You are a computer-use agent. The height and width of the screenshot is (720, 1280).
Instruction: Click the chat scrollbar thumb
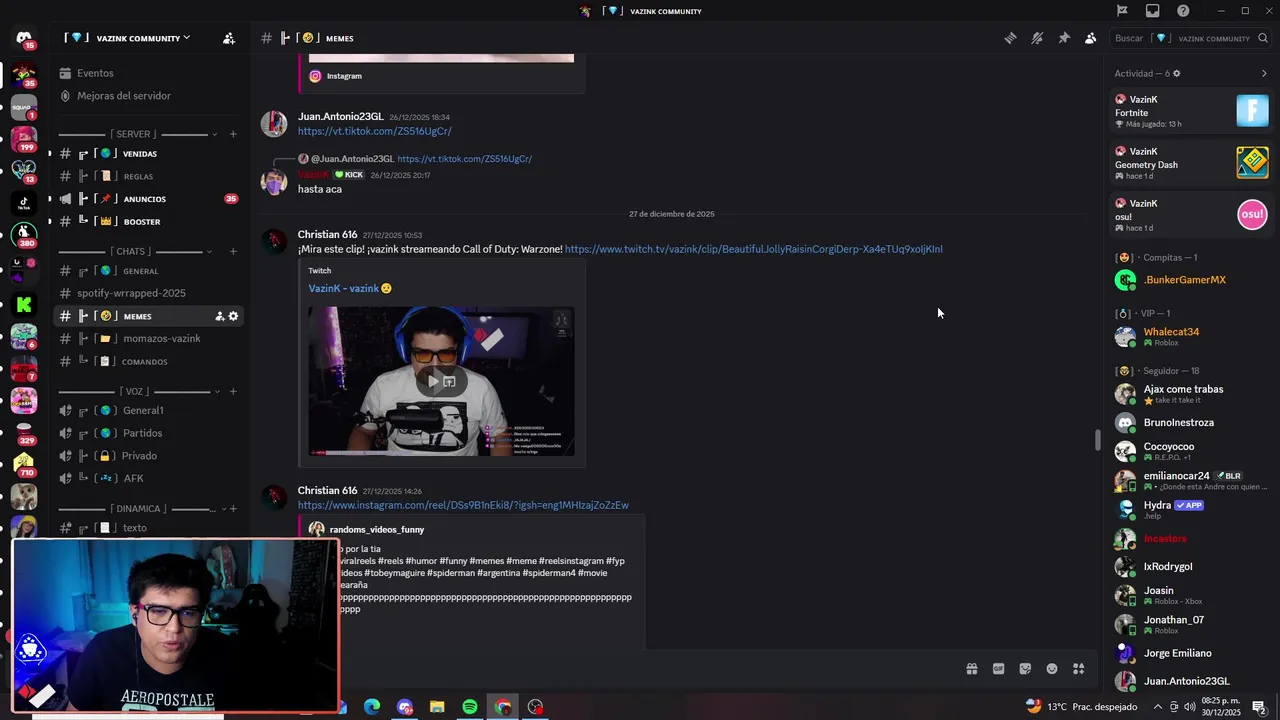tap(1098, 440)
